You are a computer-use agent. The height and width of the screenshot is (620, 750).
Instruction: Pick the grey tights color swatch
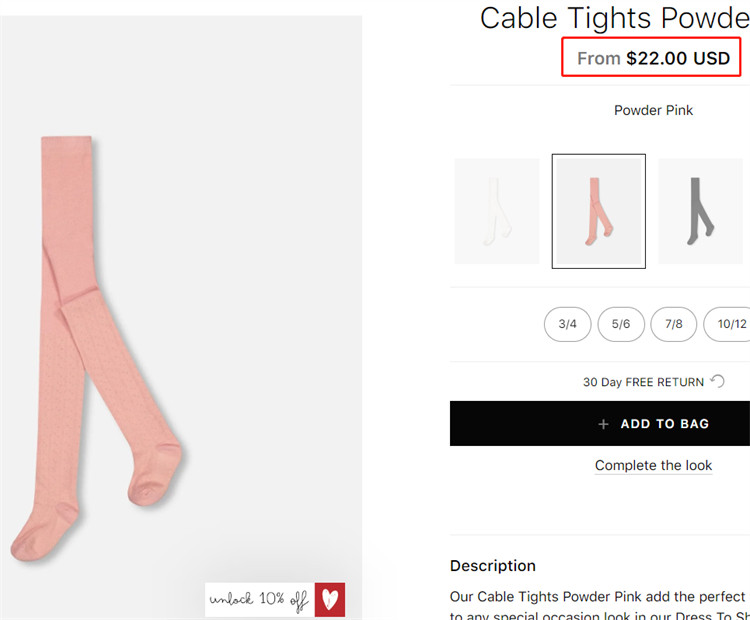tap(701, 211)
